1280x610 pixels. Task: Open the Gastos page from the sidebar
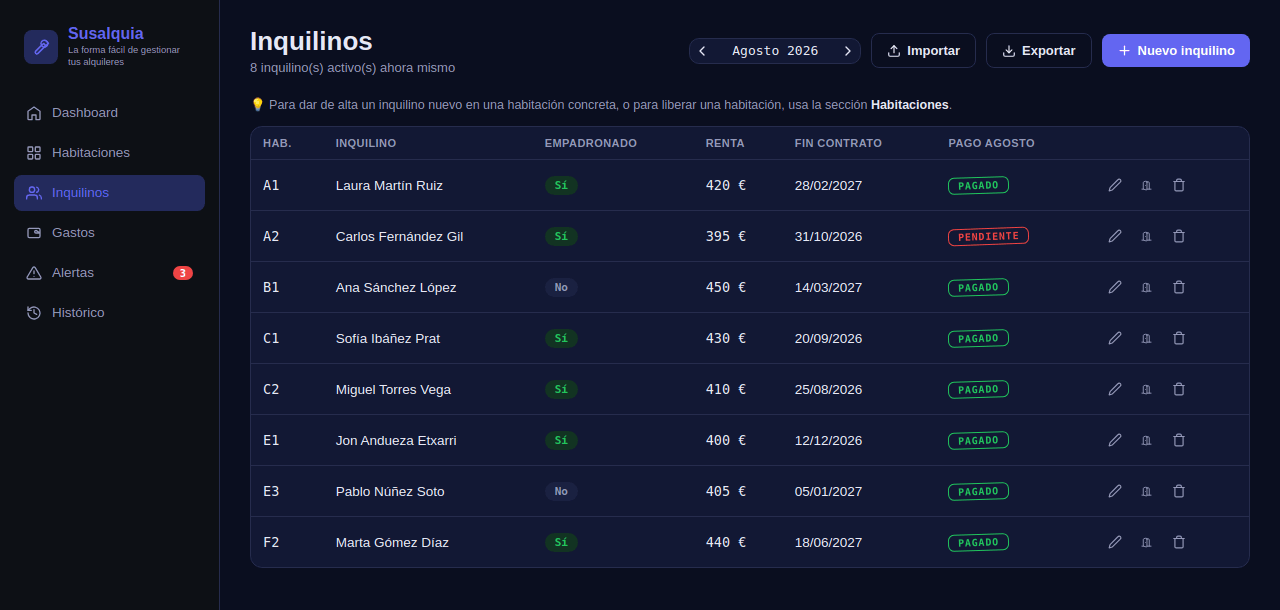[x=109, y=233]
